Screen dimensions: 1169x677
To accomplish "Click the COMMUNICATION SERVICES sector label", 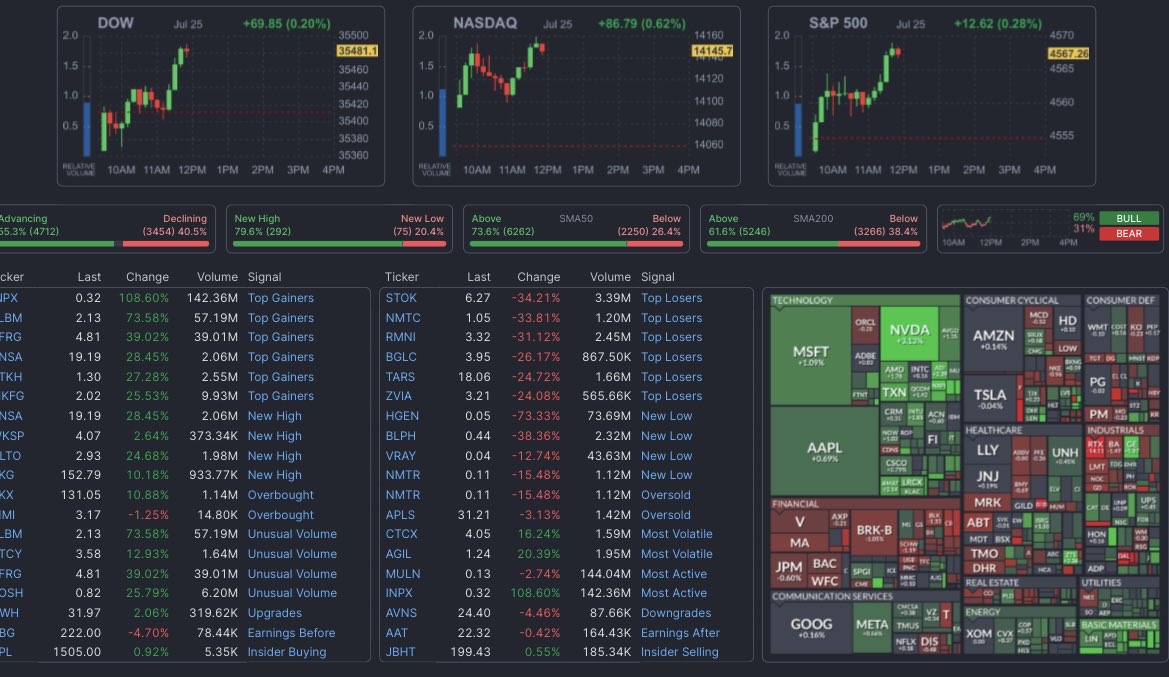I will [832, 596].
